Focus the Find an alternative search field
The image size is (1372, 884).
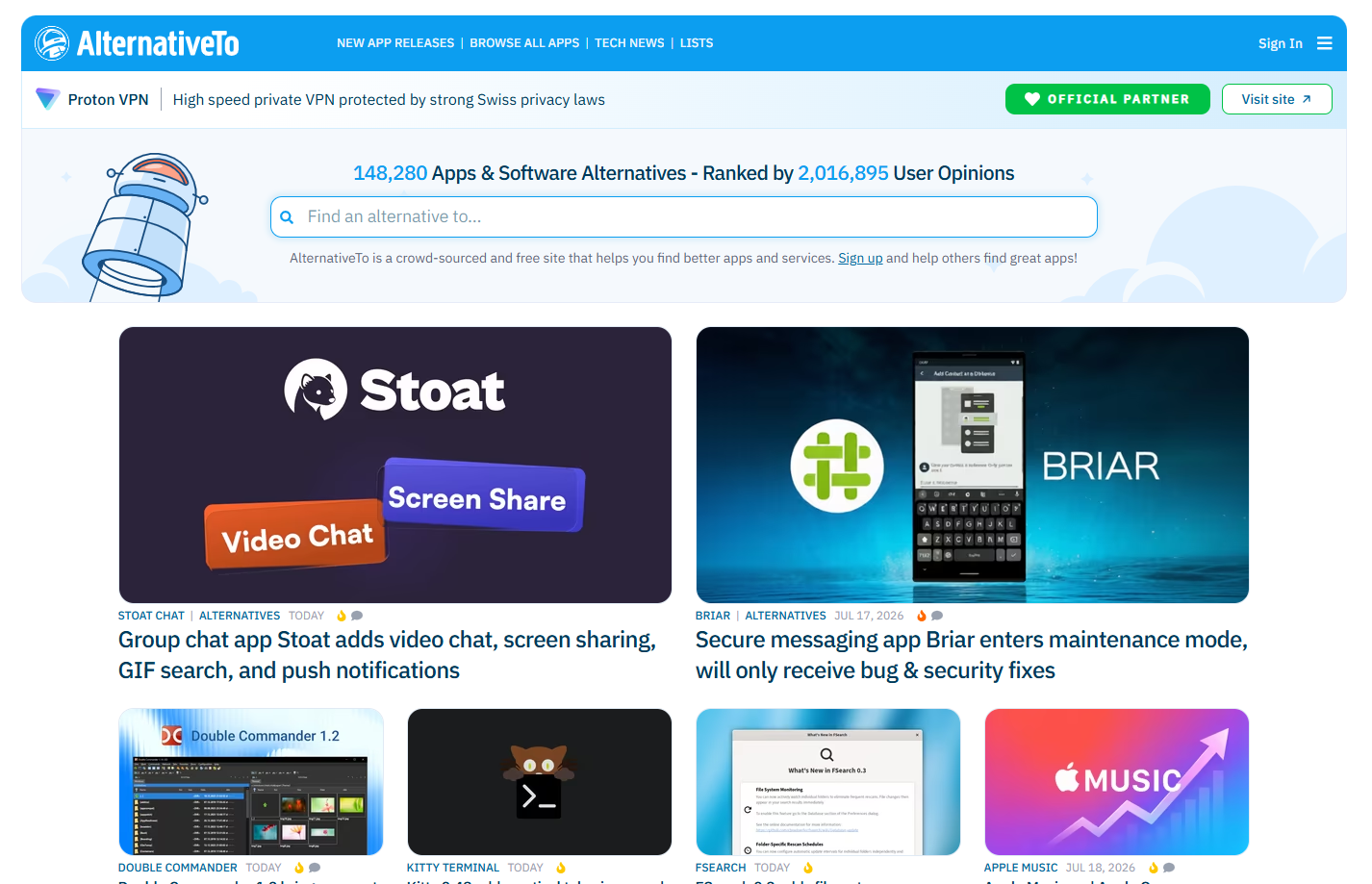[684, 217]
